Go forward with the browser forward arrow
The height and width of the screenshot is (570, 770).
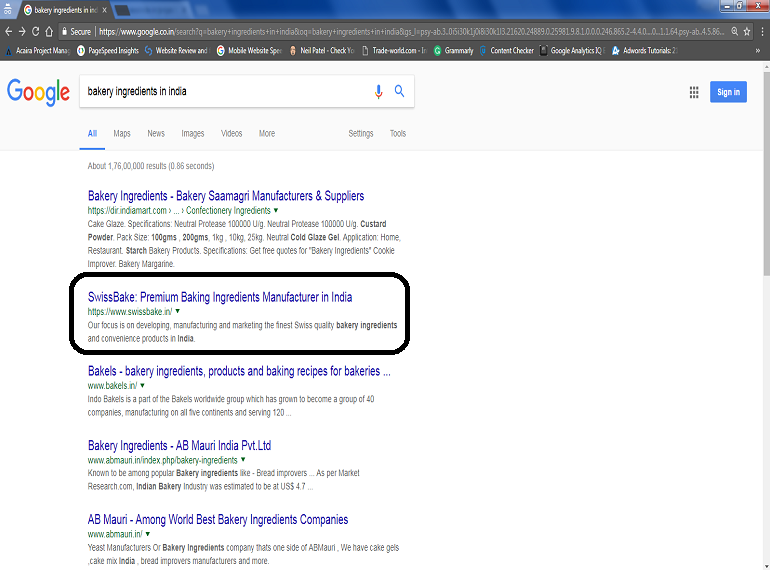click(x=22, y=31)
